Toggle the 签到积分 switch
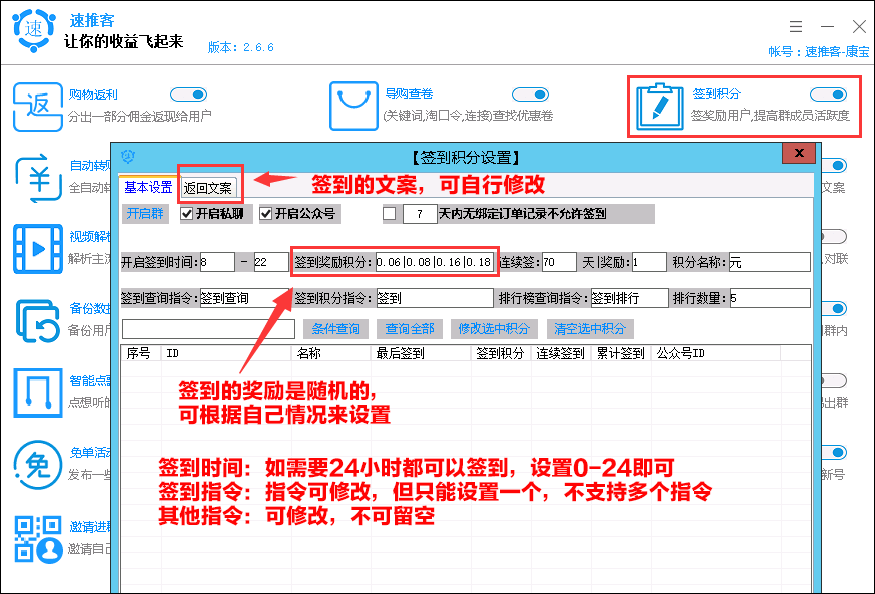This screenshot has height=594, width=875. (x=828, y=94)
